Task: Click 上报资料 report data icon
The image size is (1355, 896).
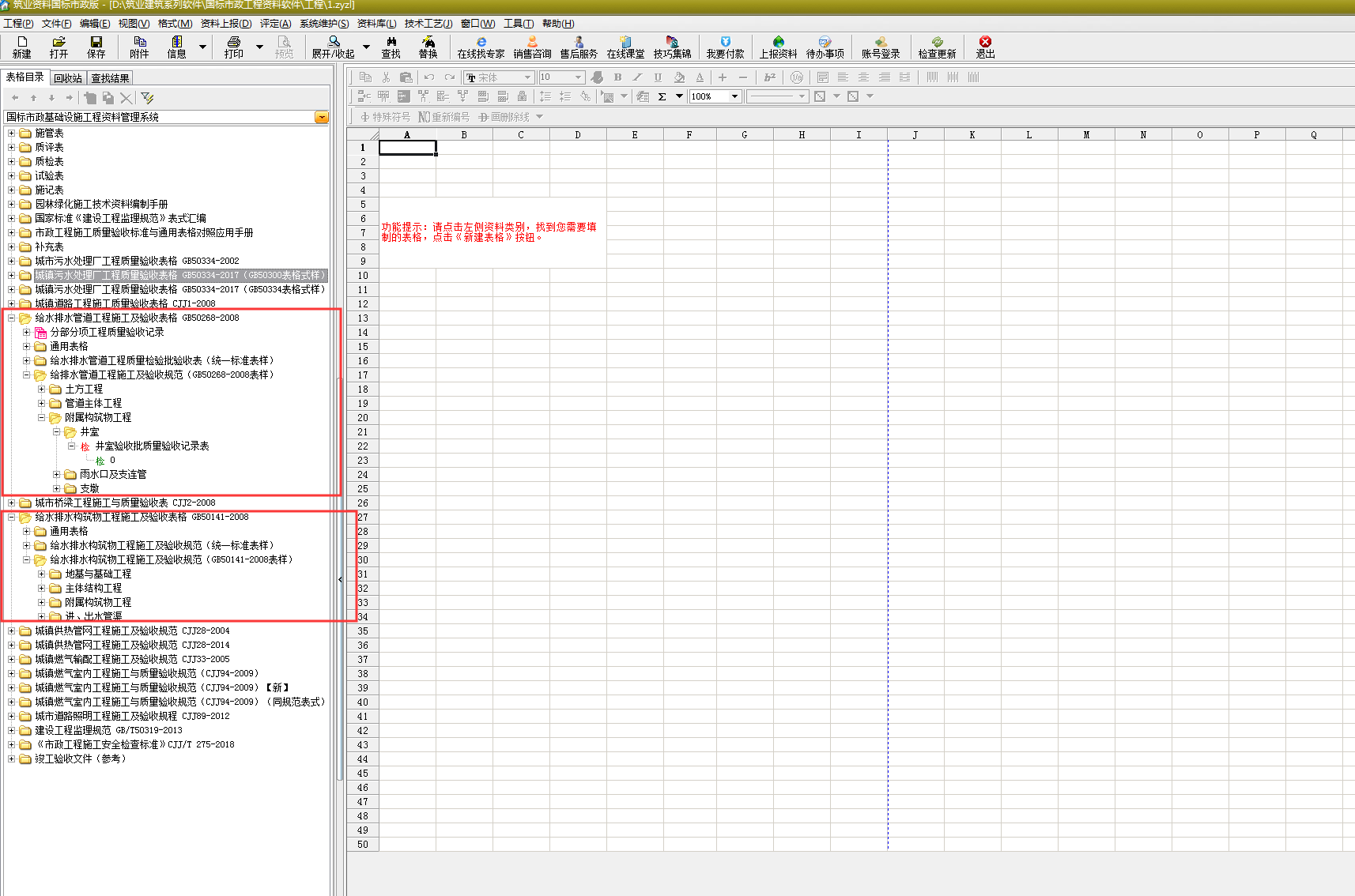Action: [778, 47]
